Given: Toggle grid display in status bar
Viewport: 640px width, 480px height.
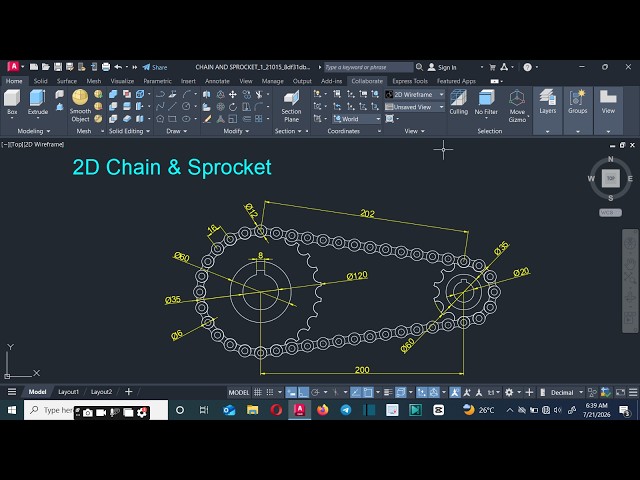Looking at the screenshot, I should (258, 392).
